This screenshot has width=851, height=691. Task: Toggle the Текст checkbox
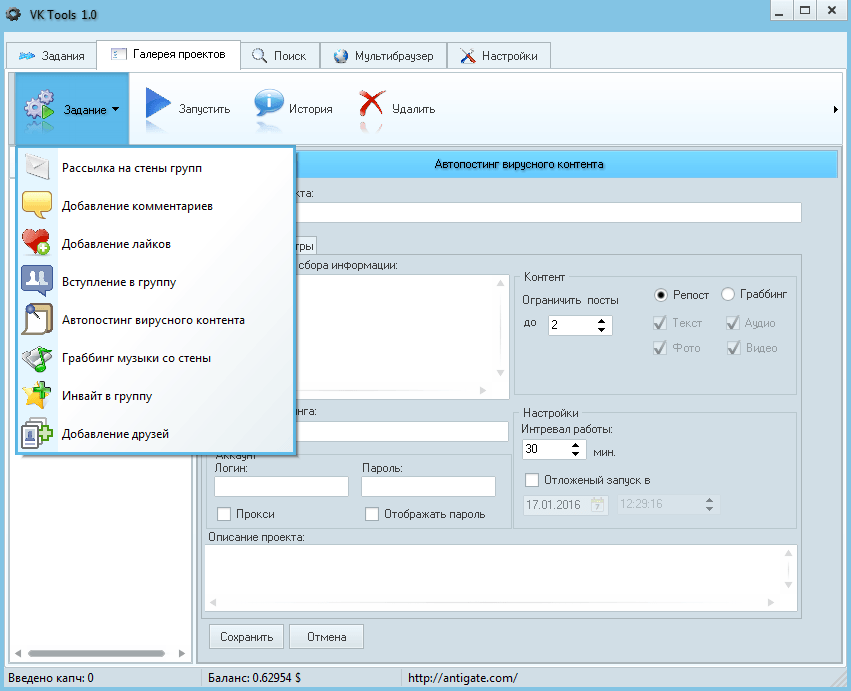(x=660, y=323)
